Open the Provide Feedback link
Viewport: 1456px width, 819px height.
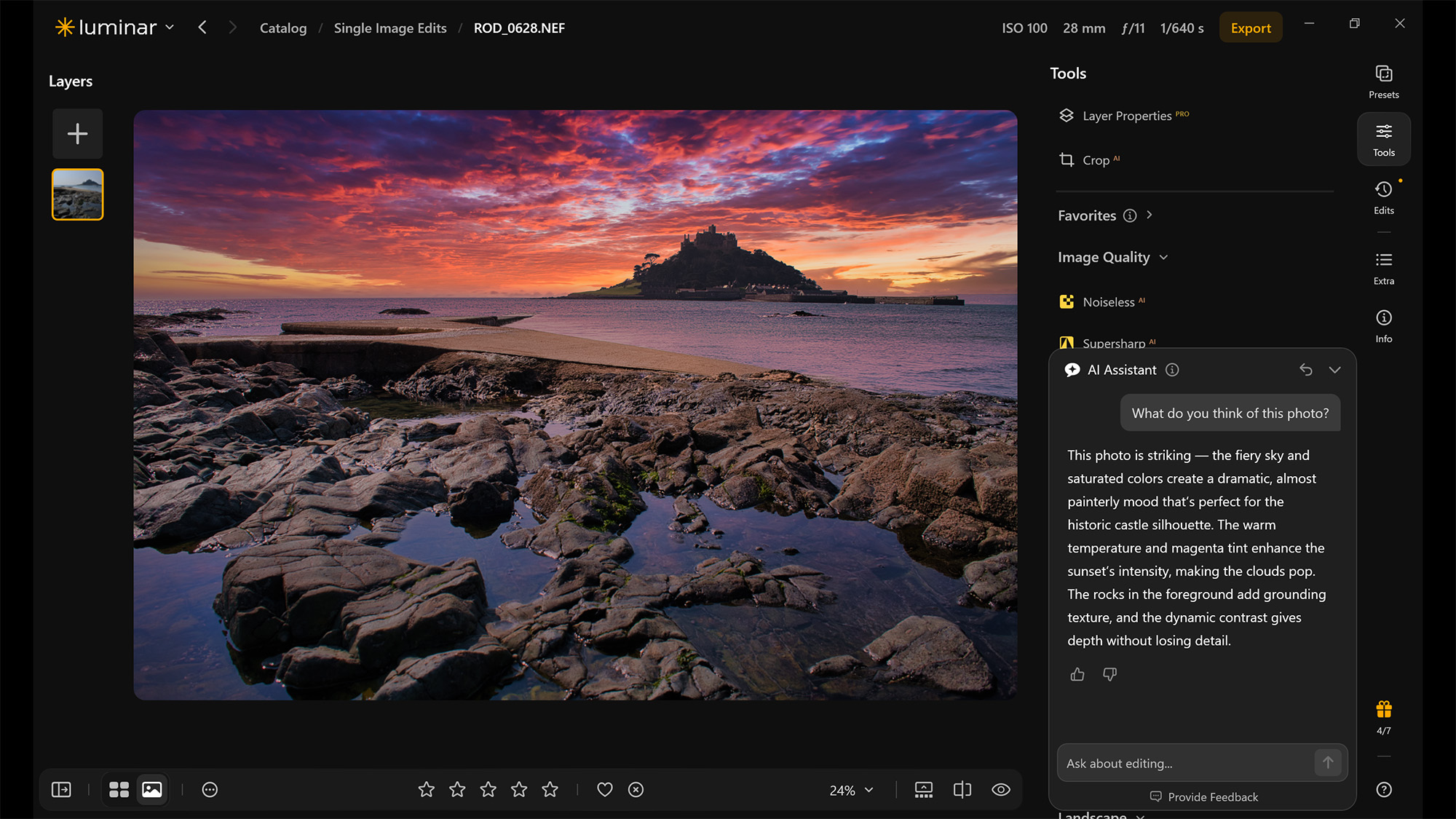point(1204,796)
